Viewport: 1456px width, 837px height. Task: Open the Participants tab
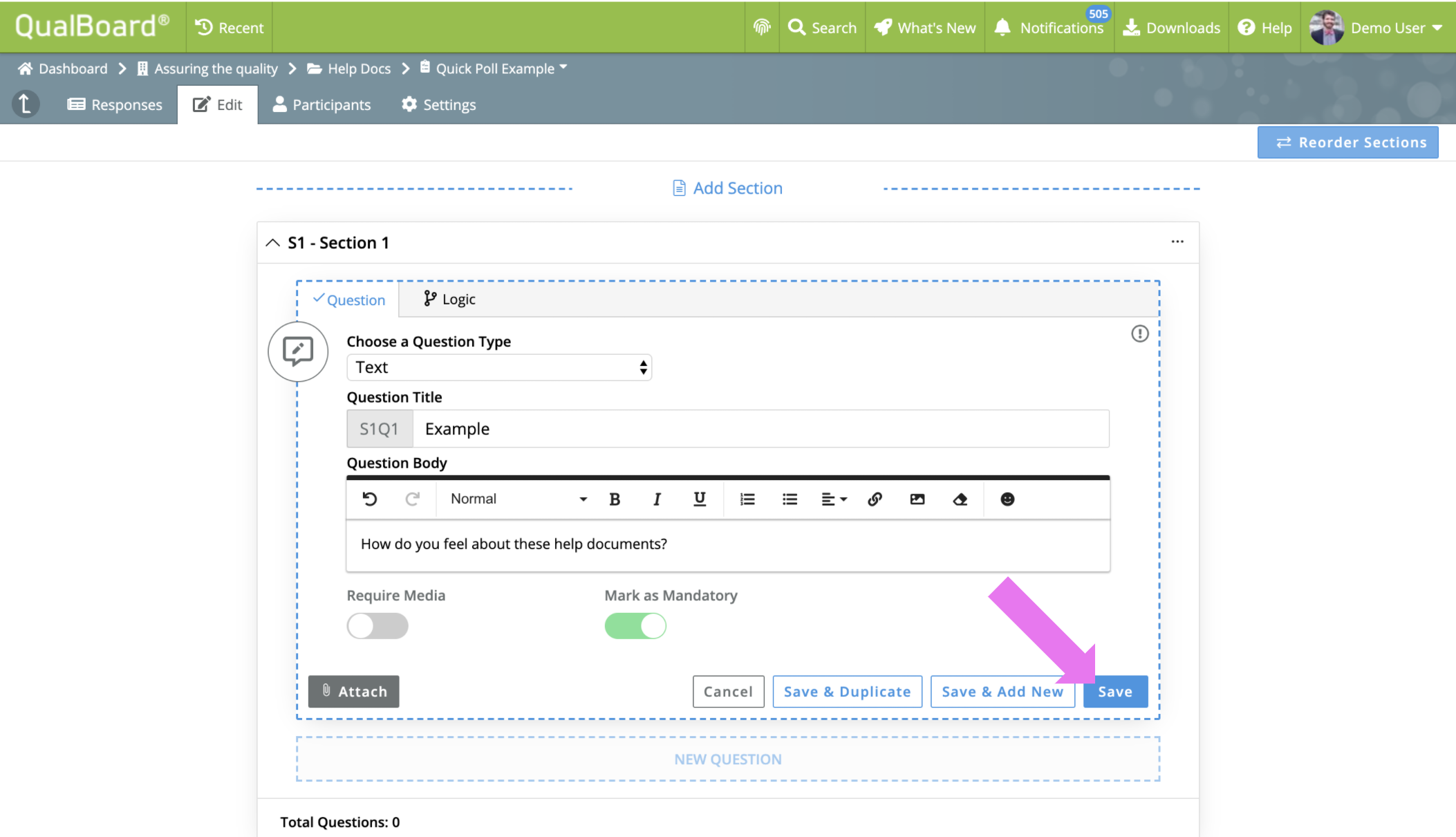coord(321,104)
